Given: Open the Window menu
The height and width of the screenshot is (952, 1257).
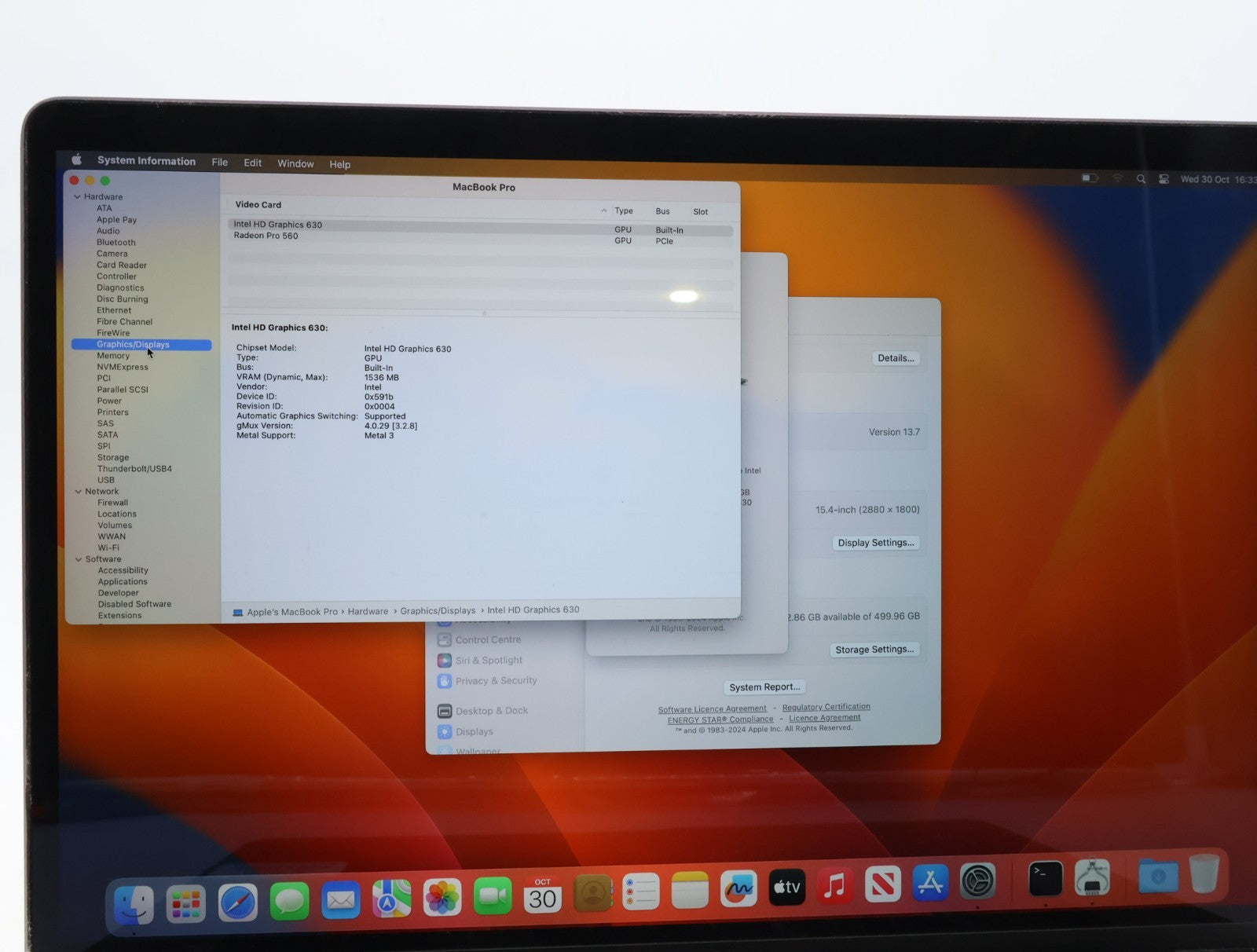Looking at the screenshot, I should click(x=295, y=163).
